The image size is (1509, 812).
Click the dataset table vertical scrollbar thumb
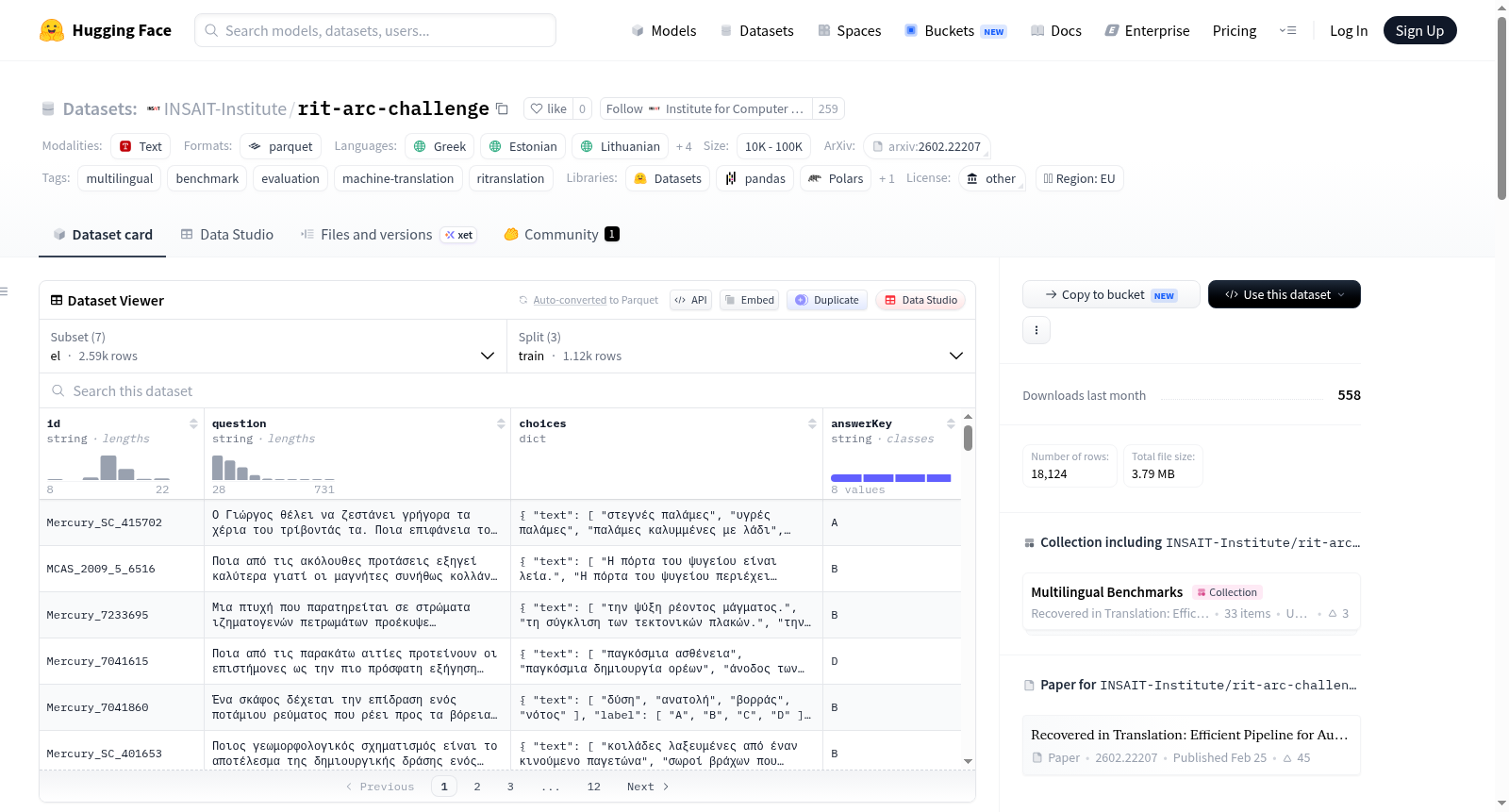point(968,438)
